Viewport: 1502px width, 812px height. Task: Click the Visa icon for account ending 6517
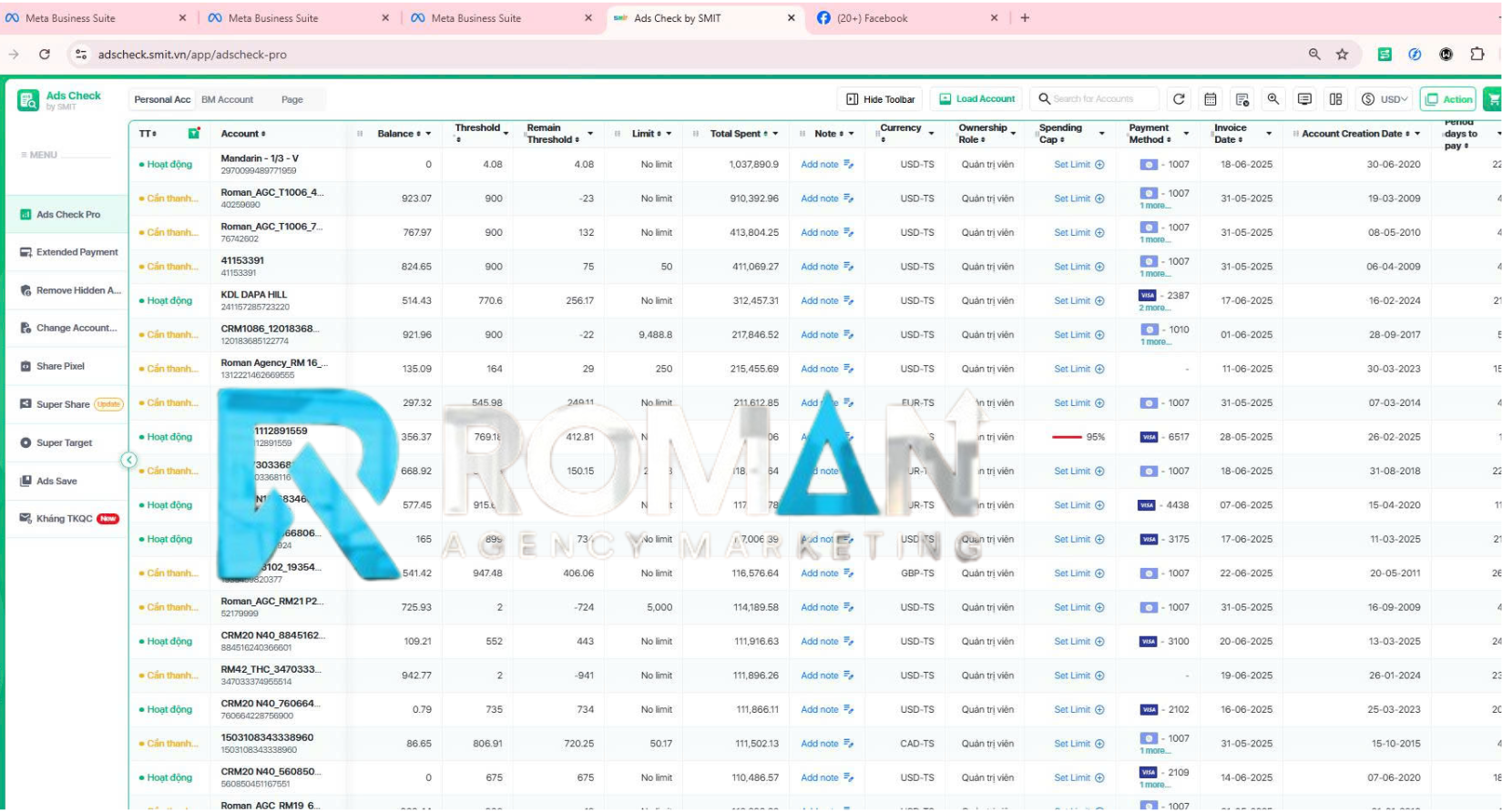coord(1149,437)
